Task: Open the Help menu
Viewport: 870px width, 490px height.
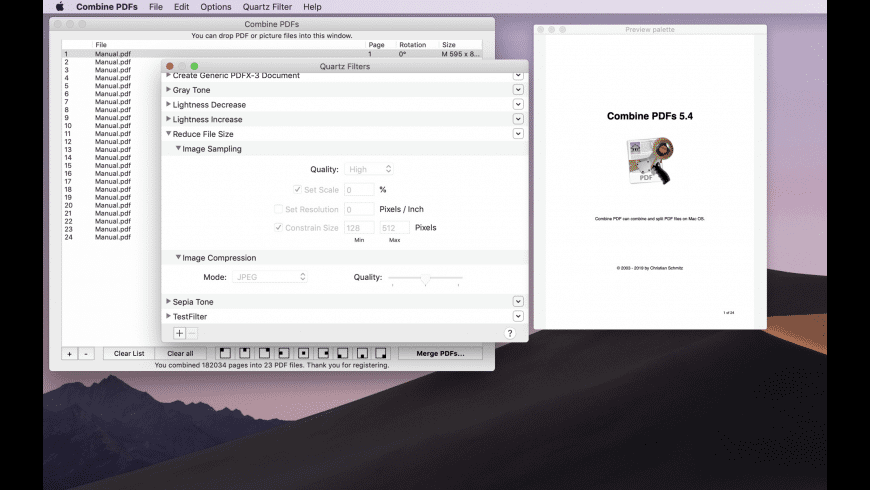Action: pos(312,7)
